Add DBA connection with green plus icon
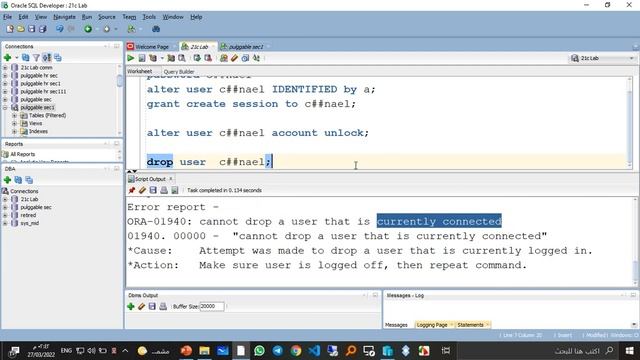The height and width of the screenshot is (360, 640). point(7,180)
